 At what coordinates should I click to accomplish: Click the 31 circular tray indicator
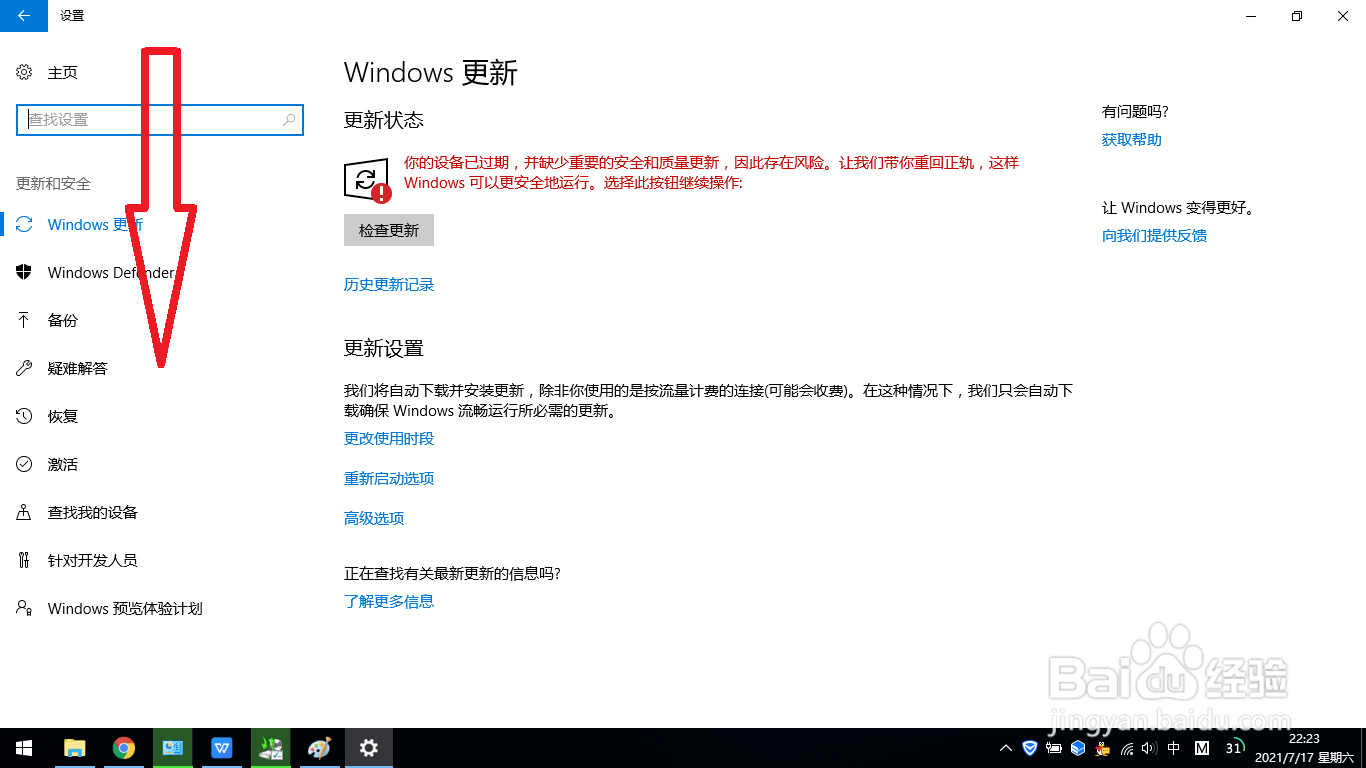click(x=1235, y=748)
